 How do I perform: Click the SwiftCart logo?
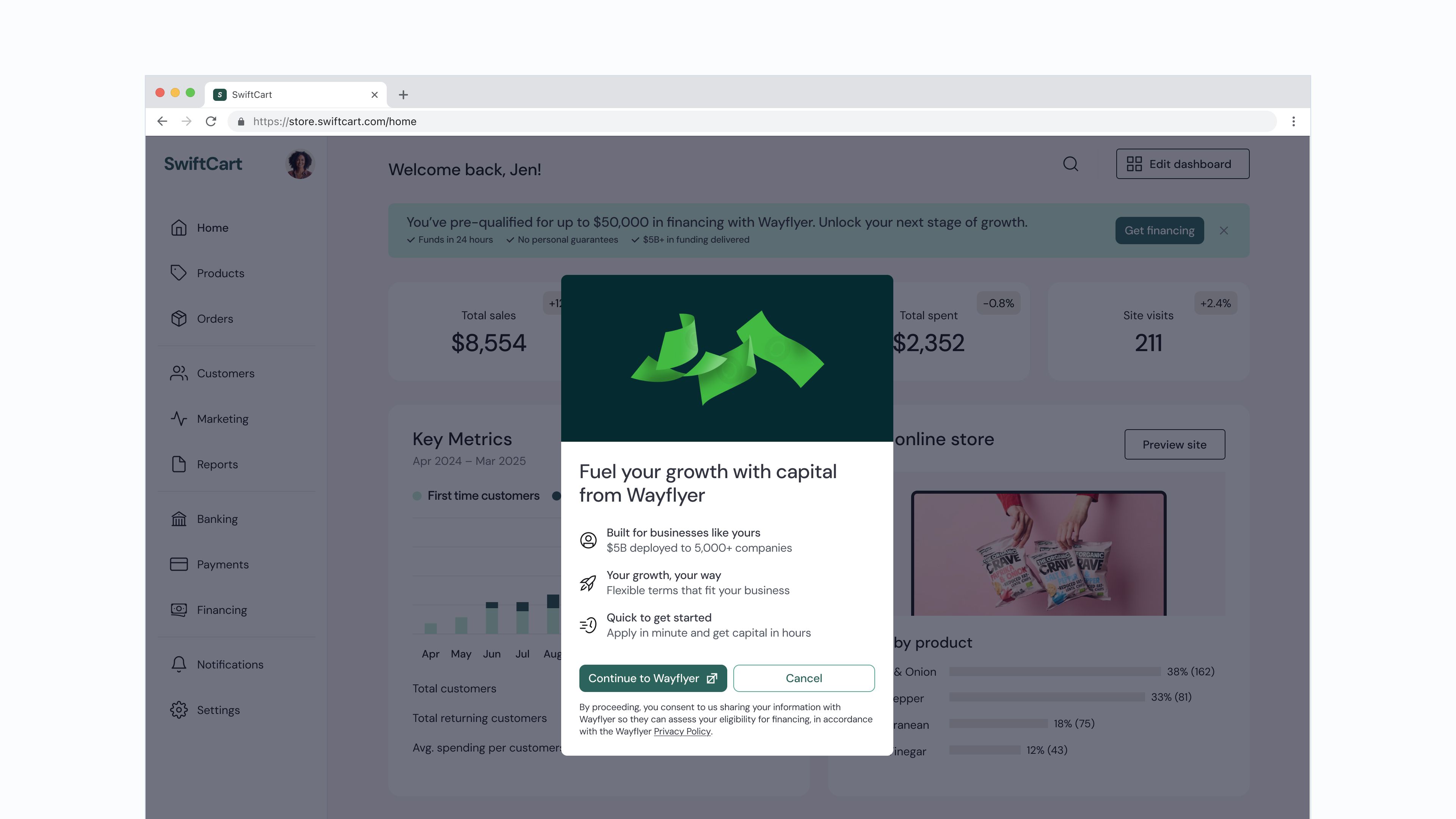coord(203,164)
